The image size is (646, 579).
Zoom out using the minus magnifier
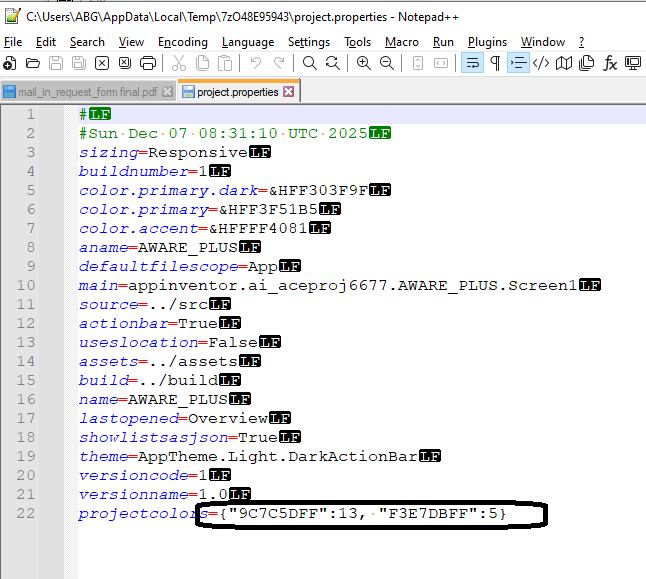(x=386, y=63)
